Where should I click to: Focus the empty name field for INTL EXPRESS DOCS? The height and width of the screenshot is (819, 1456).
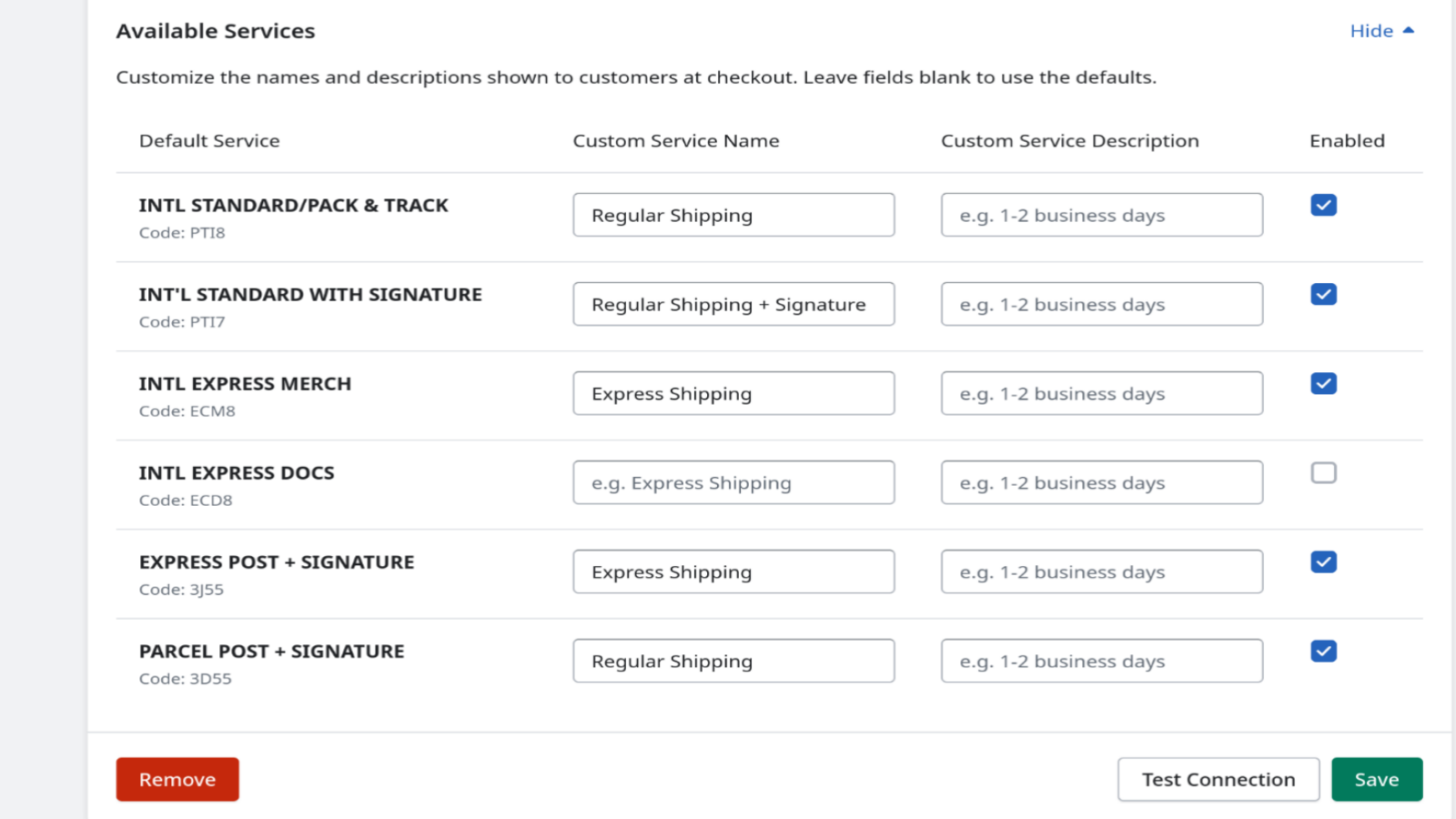733,482
